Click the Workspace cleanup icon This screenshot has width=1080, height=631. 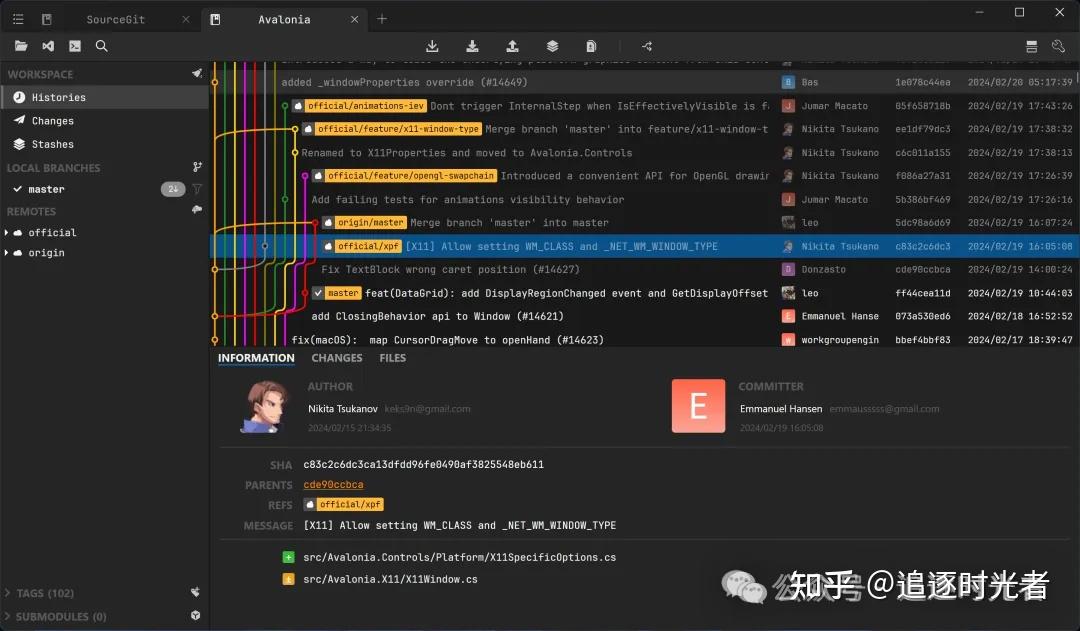pos(196,73)
